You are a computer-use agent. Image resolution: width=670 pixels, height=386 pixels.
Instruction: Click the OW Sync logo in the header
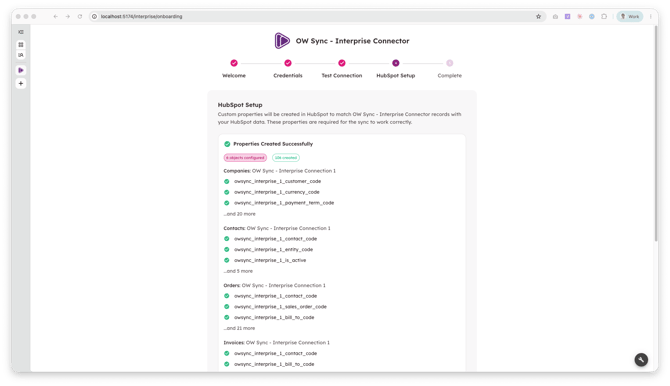(x=282, y=41)
